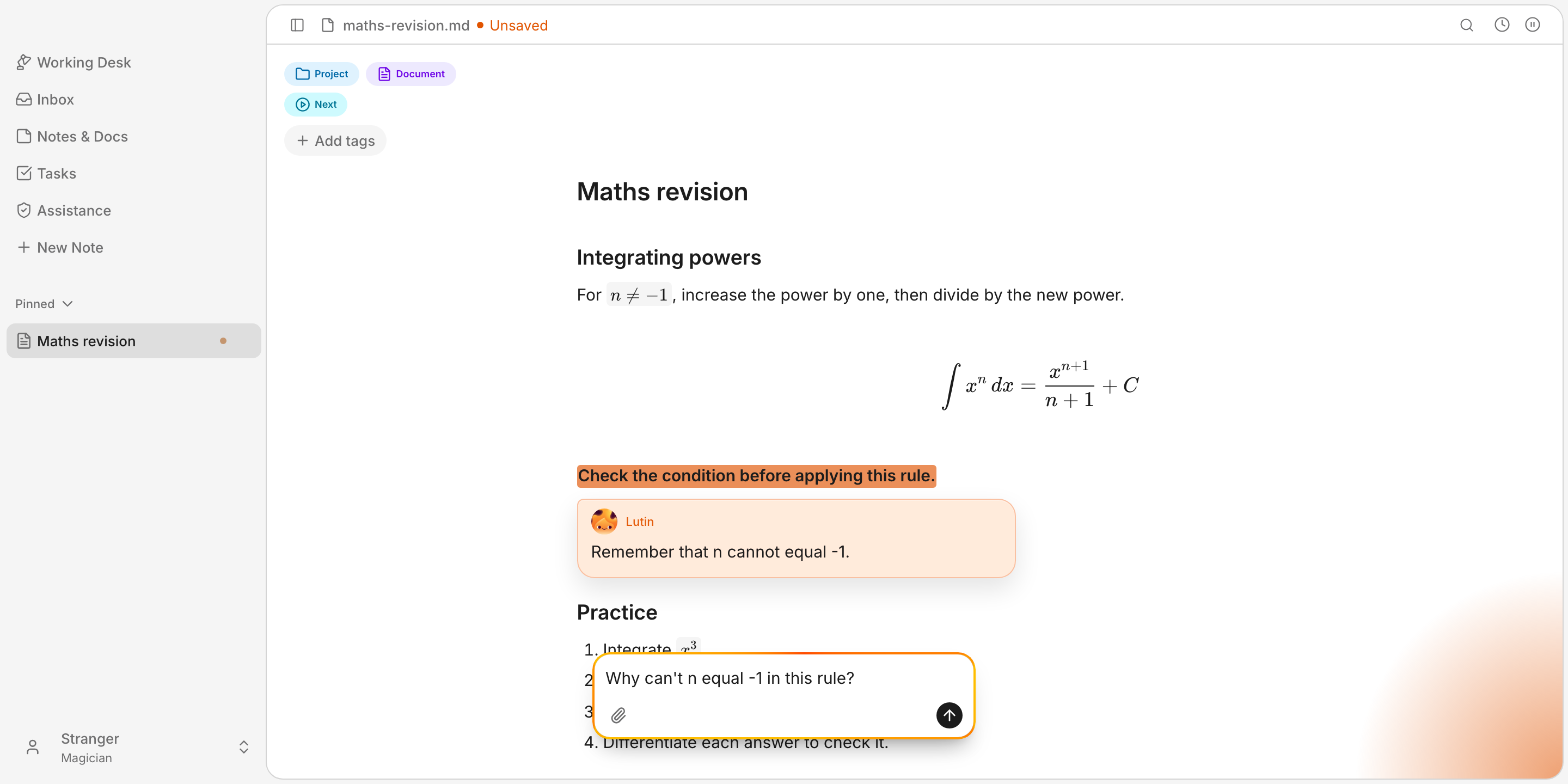Screen dimensions: 1568x784
Task: Select the Document tag
Action: point(411,73)
